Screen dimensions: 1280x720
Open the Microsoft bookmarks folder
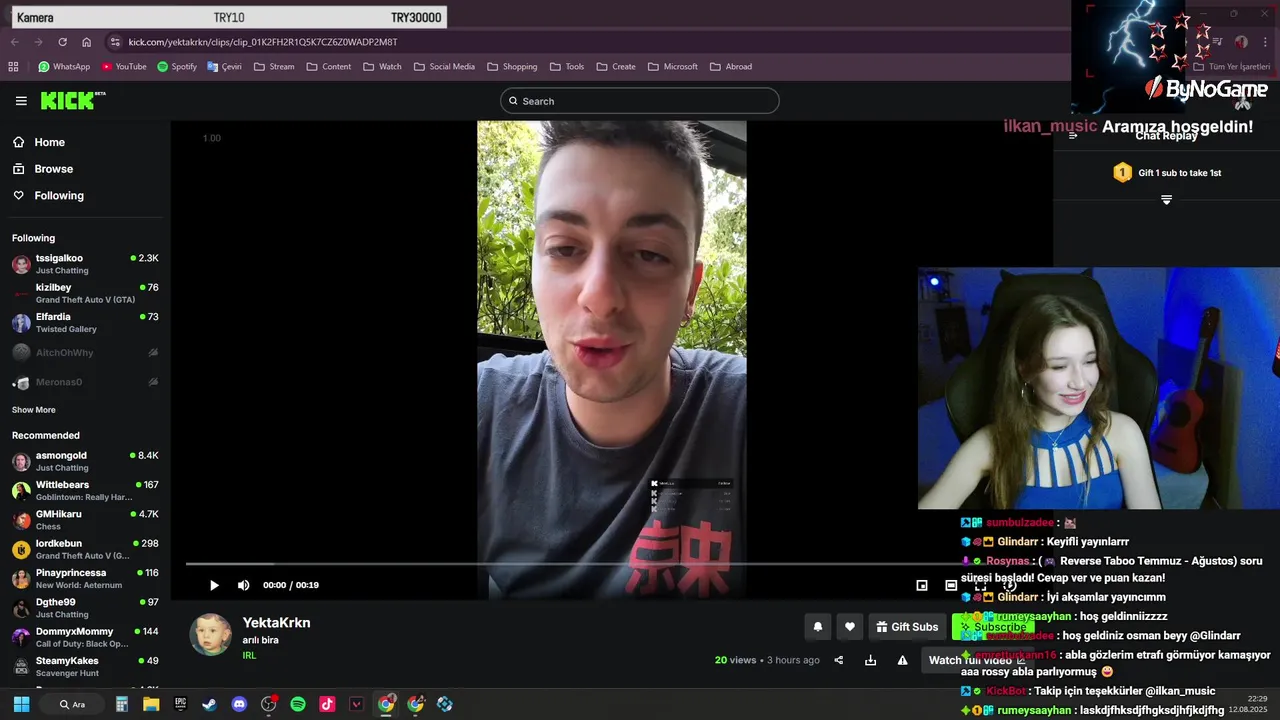pyautogui.click(x=672, y=67)
